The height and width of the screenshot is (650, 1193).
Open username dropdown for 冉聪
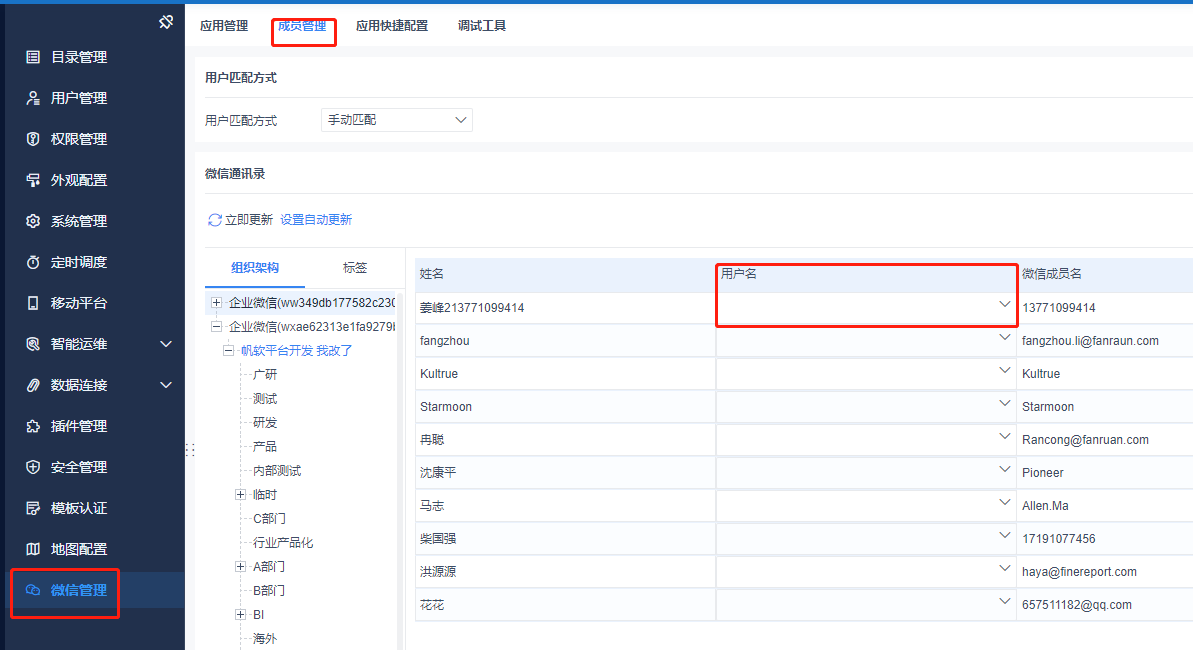click(x=1004, y=436)
